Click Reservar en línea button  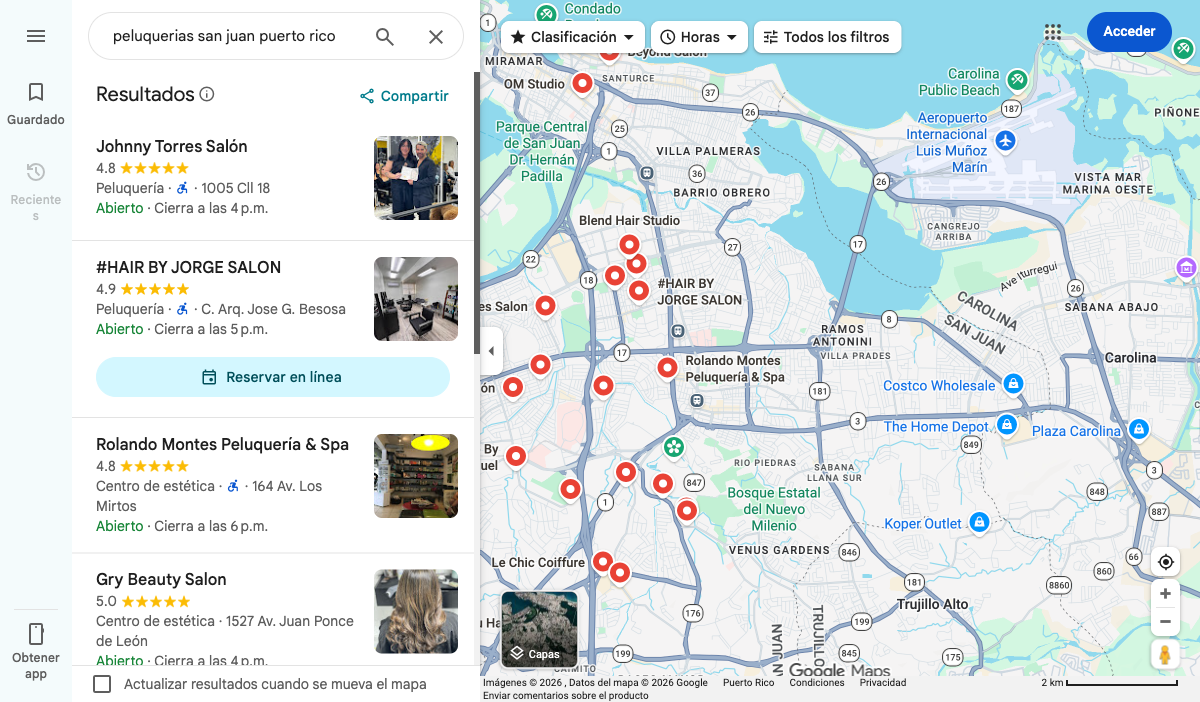(x=273, y=377)
